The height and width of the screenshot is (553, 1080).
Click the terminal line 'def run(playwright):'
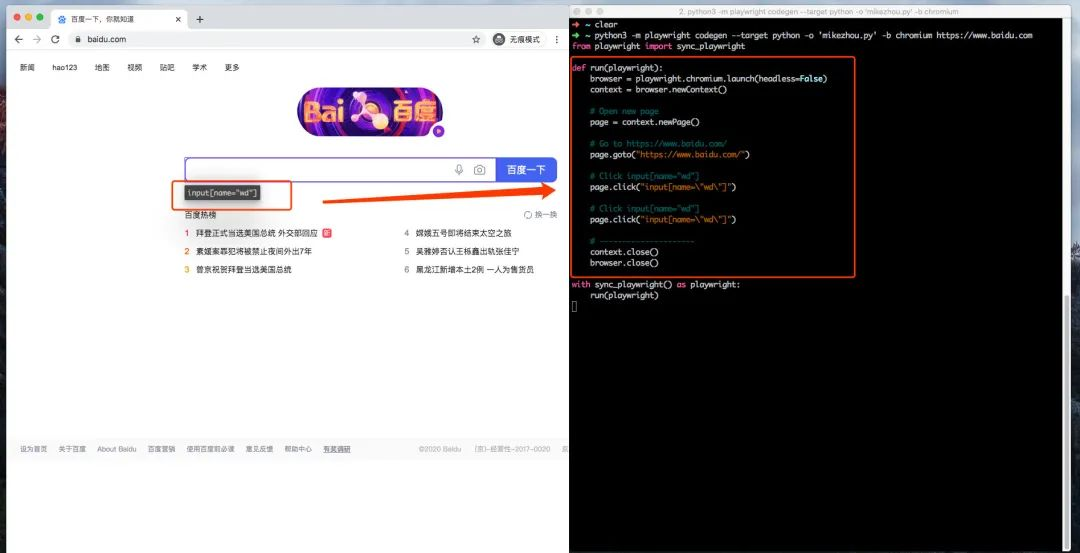[x=617, y=67]
